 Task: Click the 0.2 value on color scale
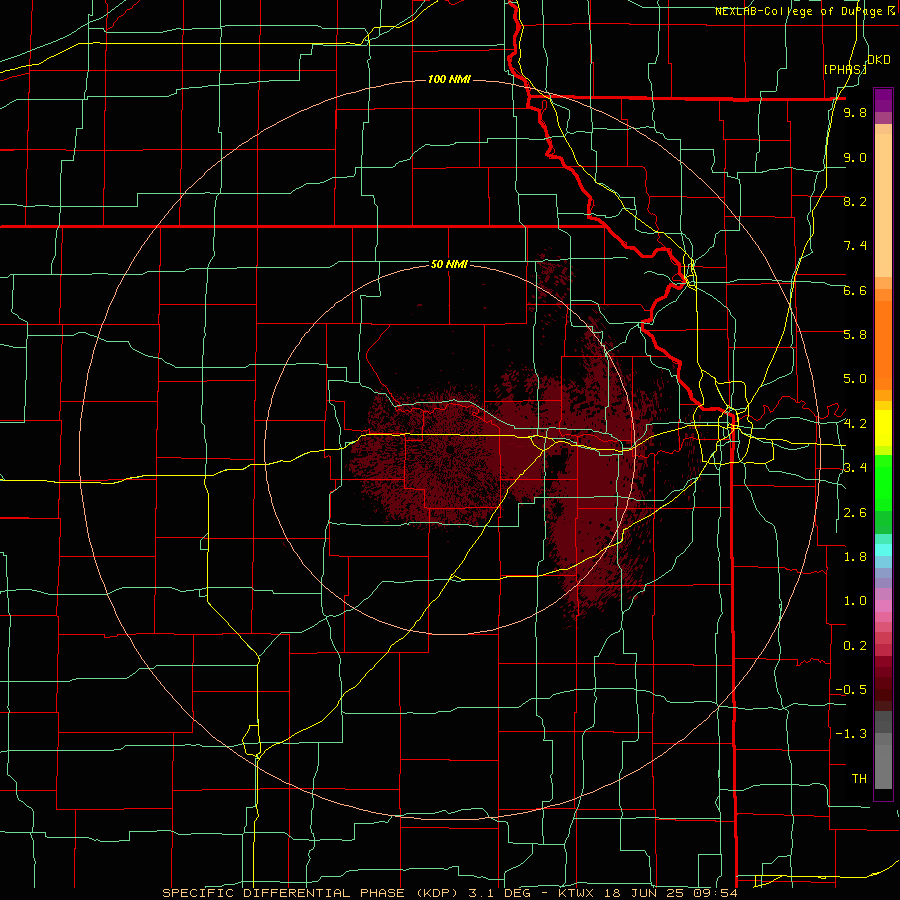[855, 645]
